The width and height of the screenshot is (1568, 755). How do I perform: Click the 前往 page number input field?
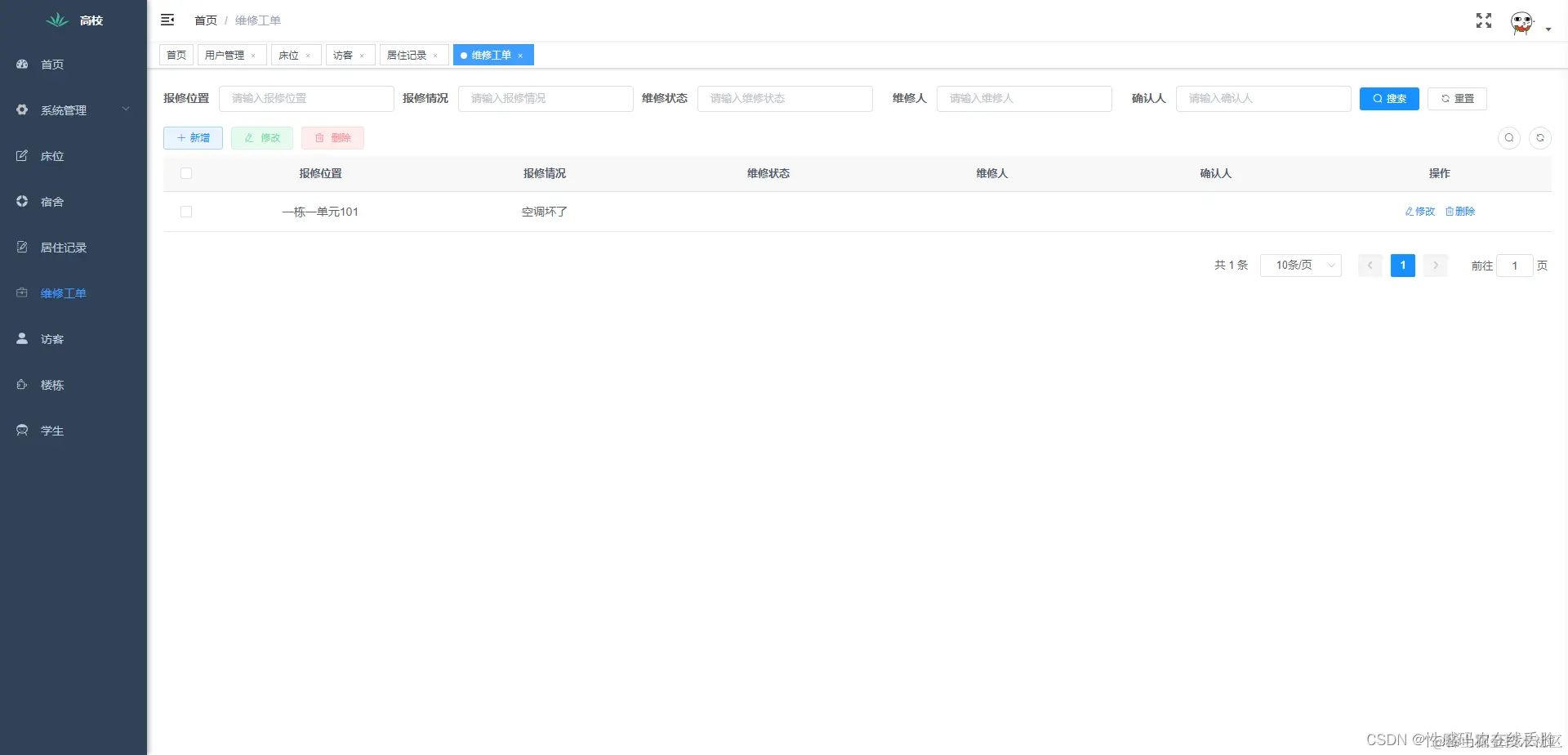(x=1515, y=265)
